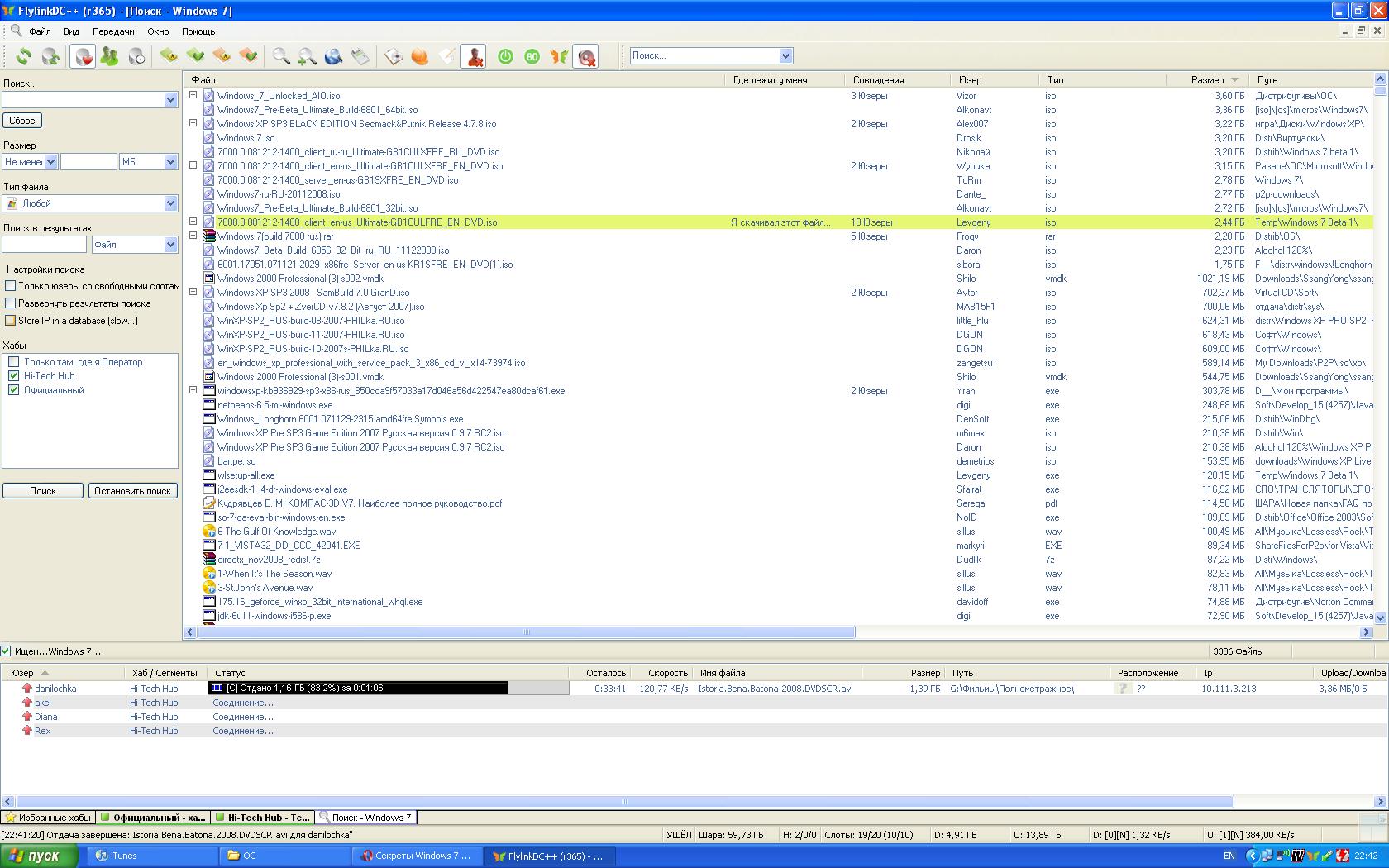Viewport: 1389px width, 868px height.
Task: Uncheck the Hi-Tech Hub checkbox
Action: pyautogui.click(x=13, y=376)
